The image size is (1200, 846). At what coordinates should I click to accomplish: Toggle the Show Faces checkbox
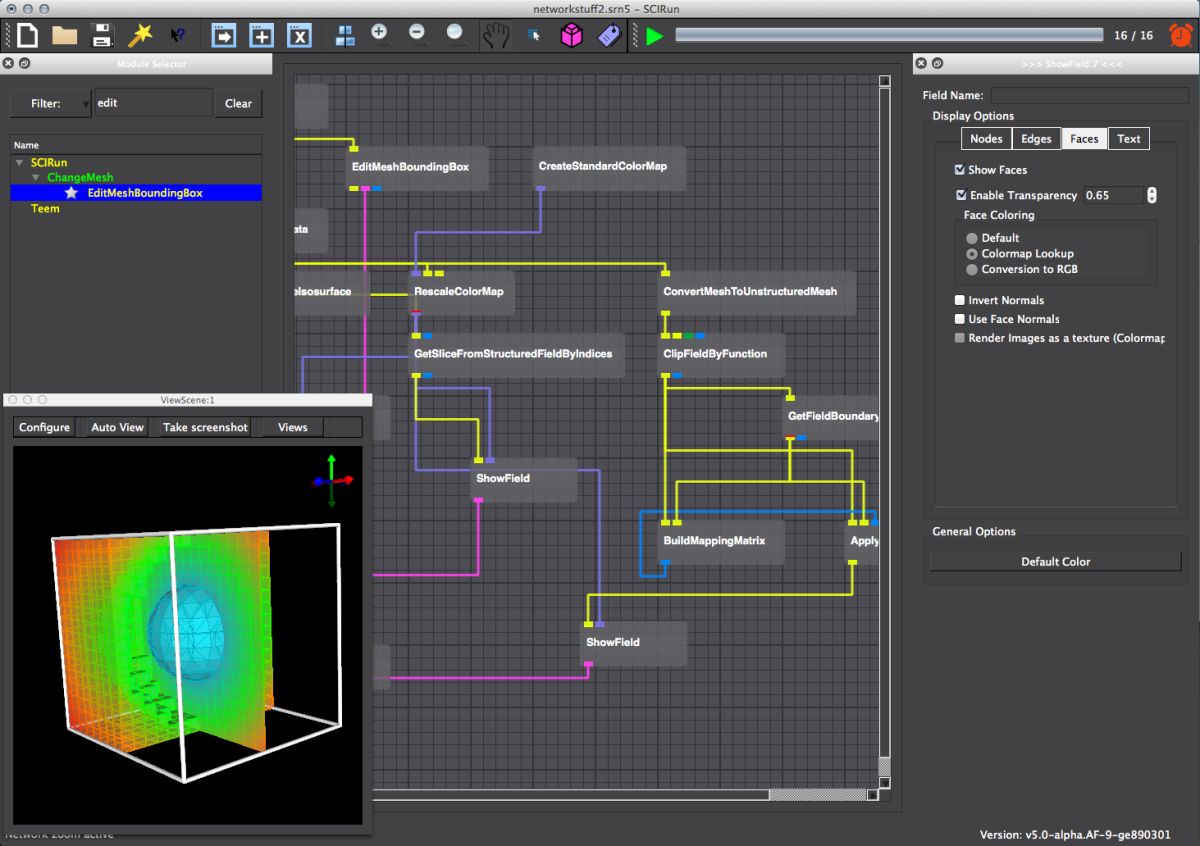[960, 170]
